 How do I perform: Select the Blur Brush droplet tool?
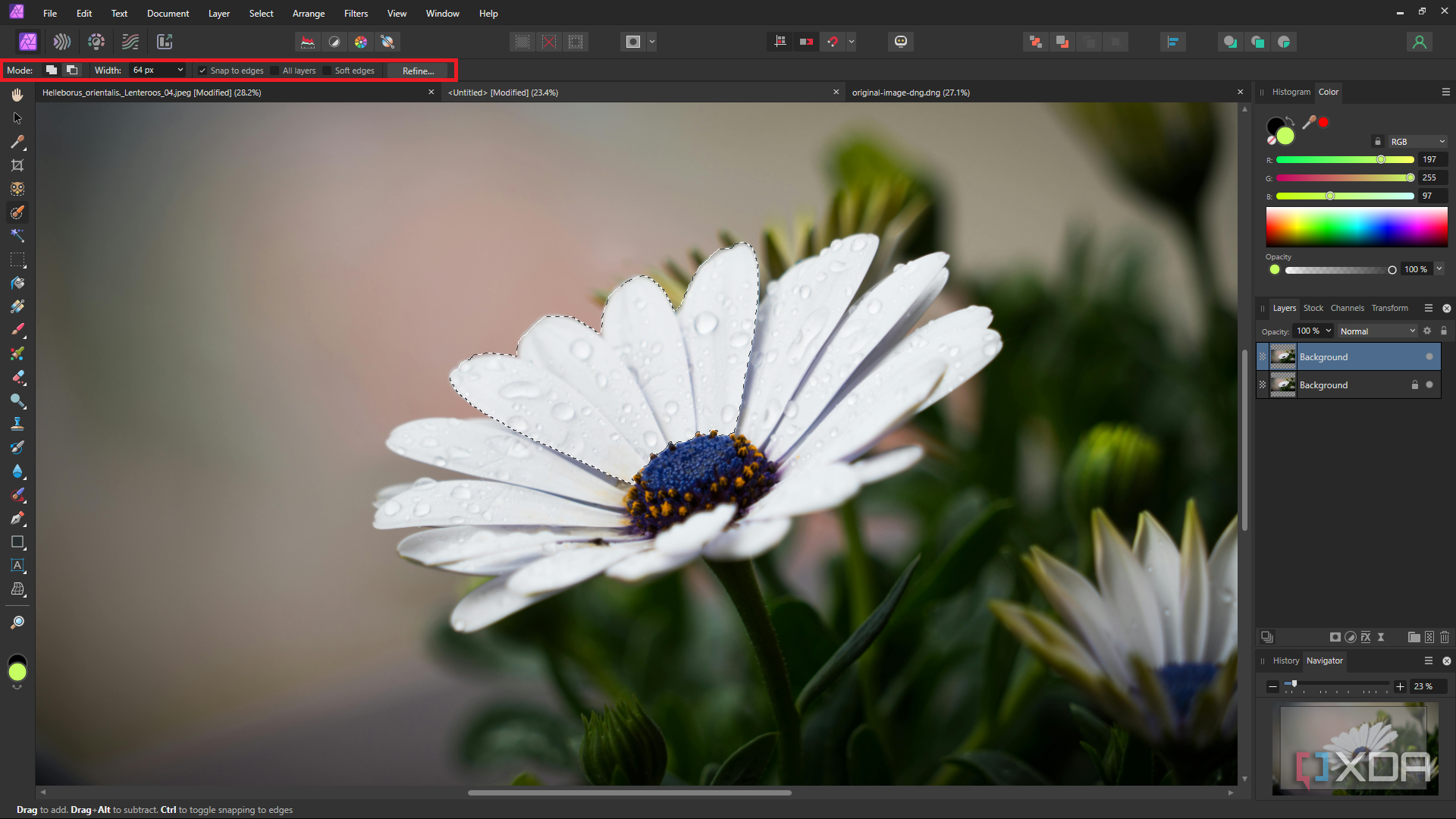point(17,471)
